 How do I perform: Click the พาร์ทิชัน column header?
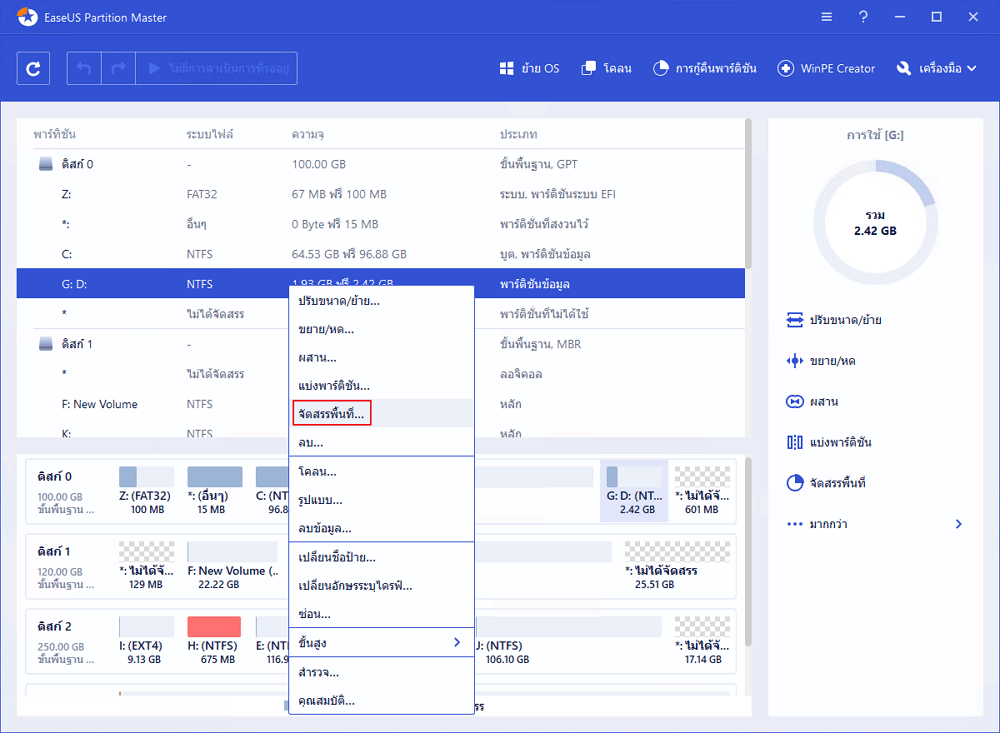click(55, 134)
